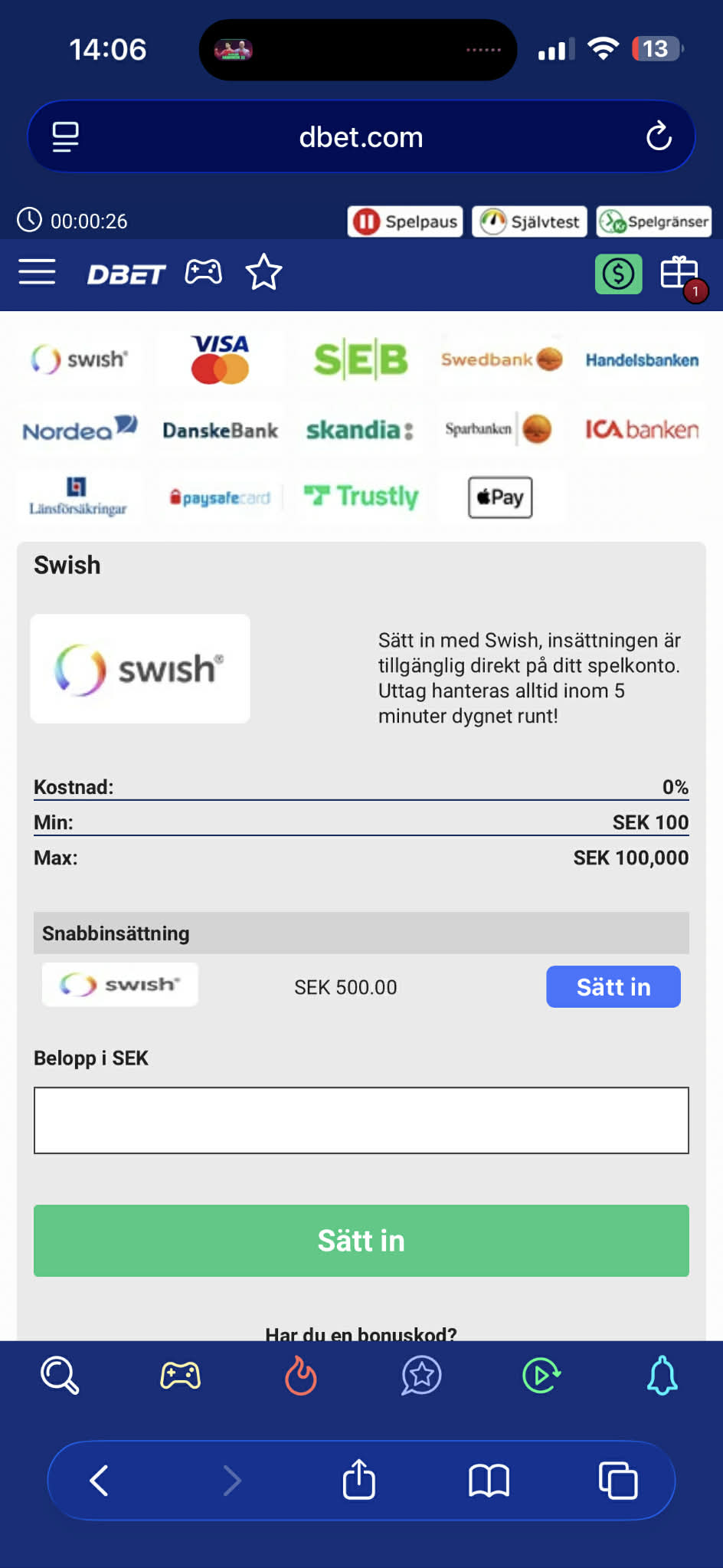Tap the flame hot games icon
This screenshot has width=723, height=1568.
click(301, 1376)
